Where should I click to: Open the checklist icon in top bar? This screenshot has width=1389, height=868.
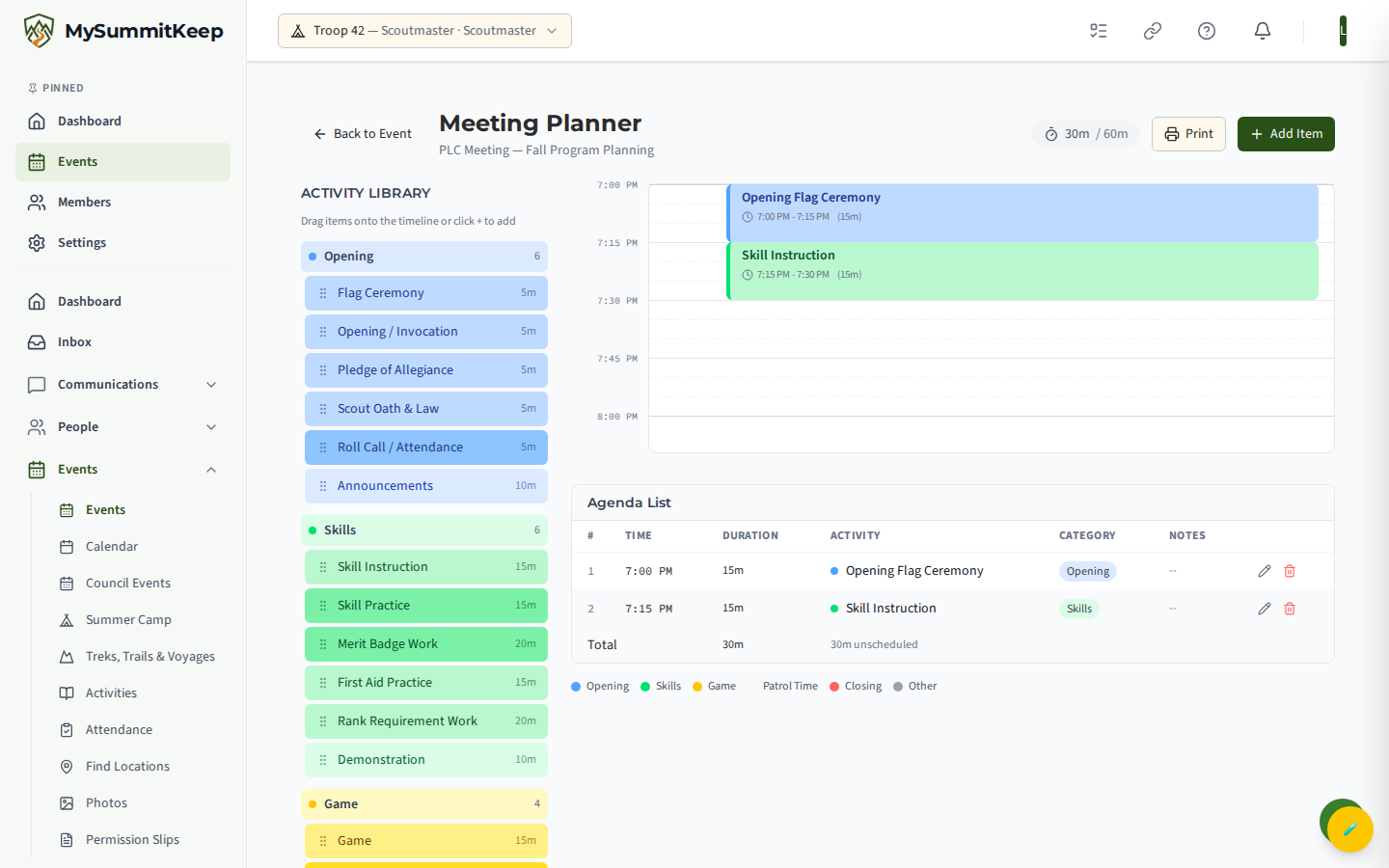(x=1098, y=31)
